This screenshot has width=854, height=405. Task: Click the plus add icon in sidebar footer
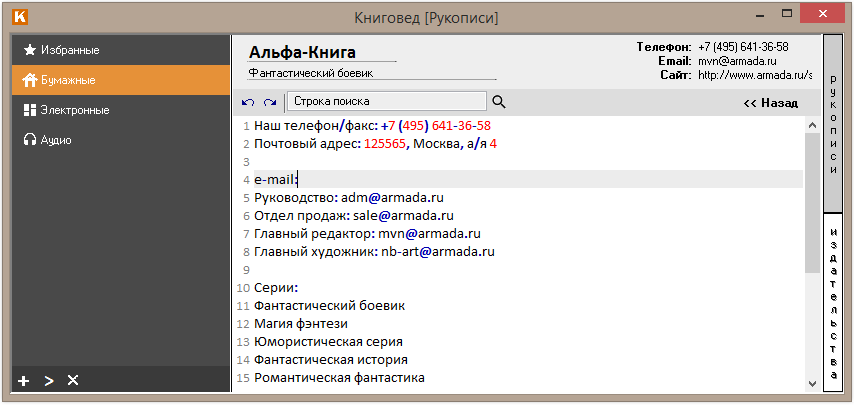[x=24, y=381]
